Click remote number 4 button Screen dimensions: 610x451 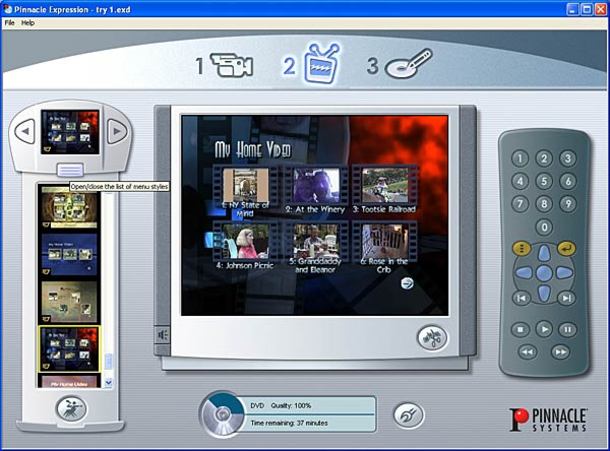point(520,181)
